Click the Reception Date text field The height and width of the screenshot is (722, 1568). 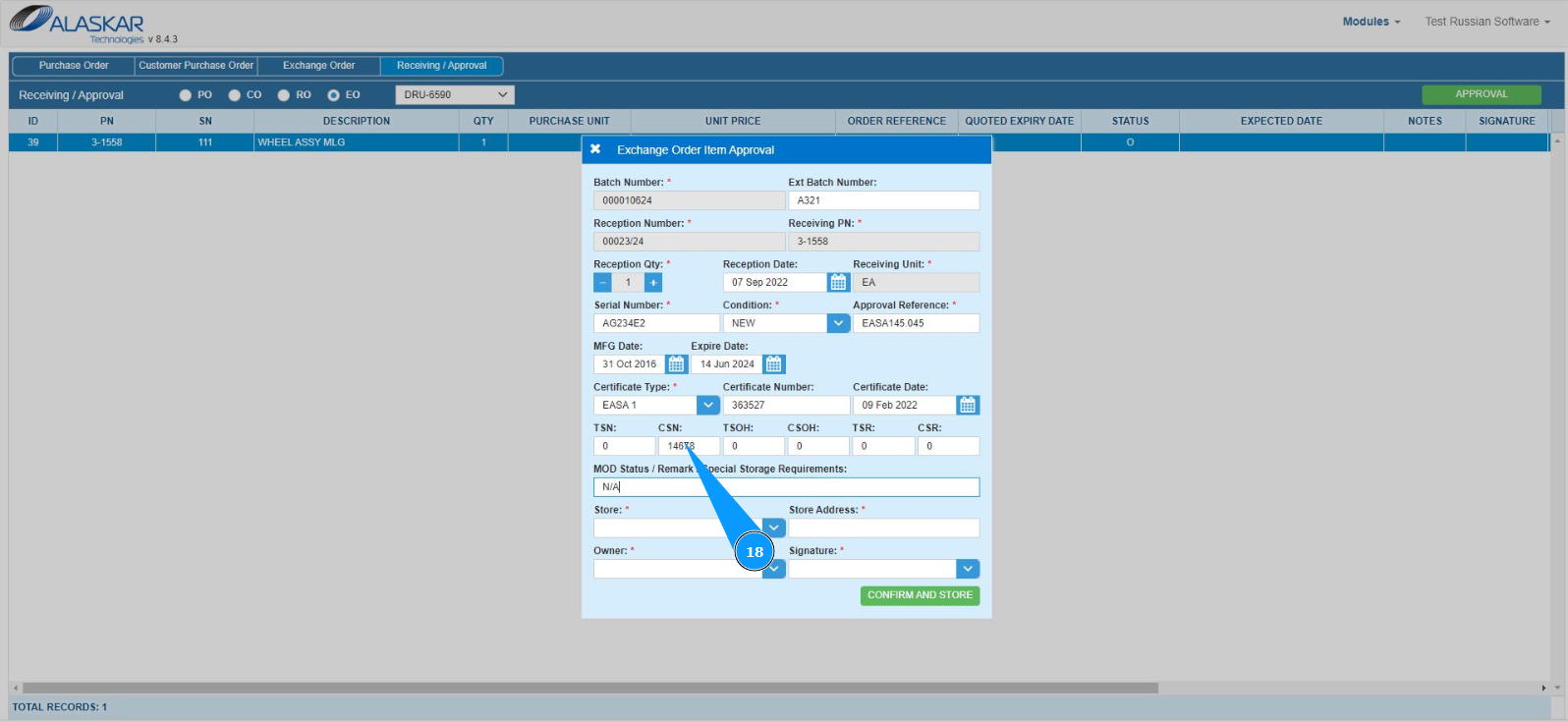pos(775,283)
